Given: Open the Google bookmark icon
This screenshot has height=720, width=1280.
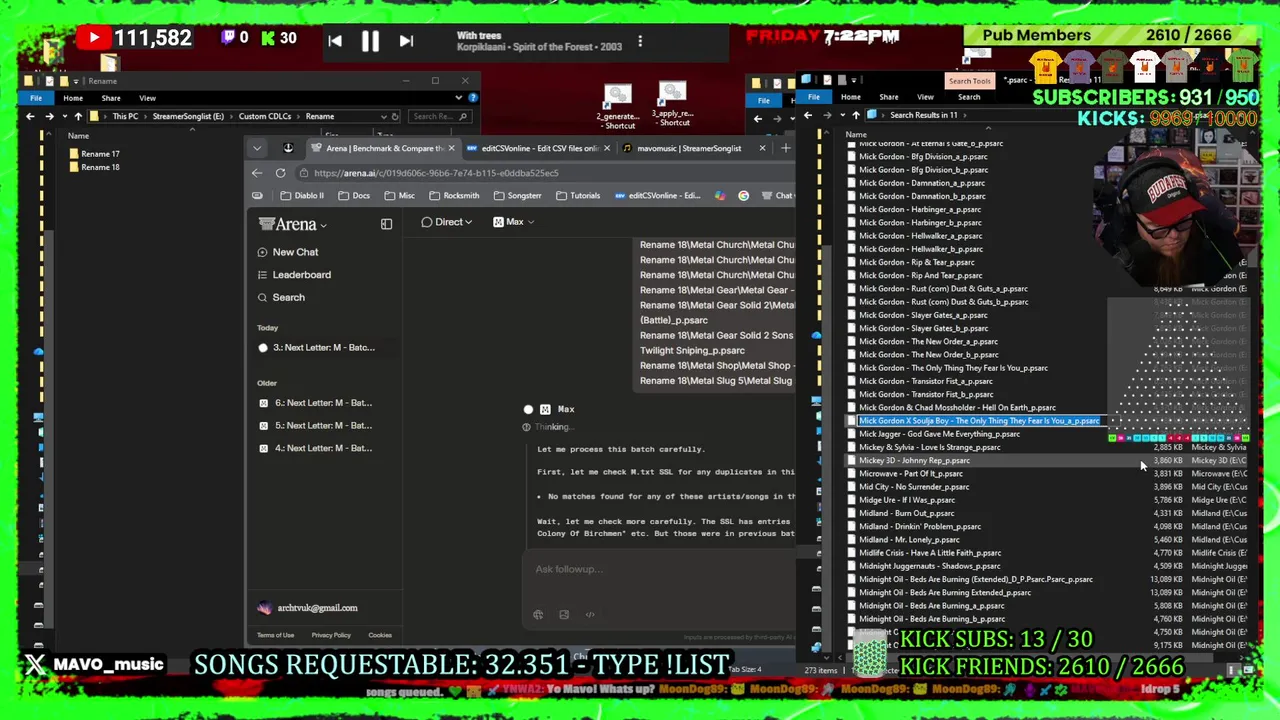Looking at the screenshot, I should click(x=743, y=196).
